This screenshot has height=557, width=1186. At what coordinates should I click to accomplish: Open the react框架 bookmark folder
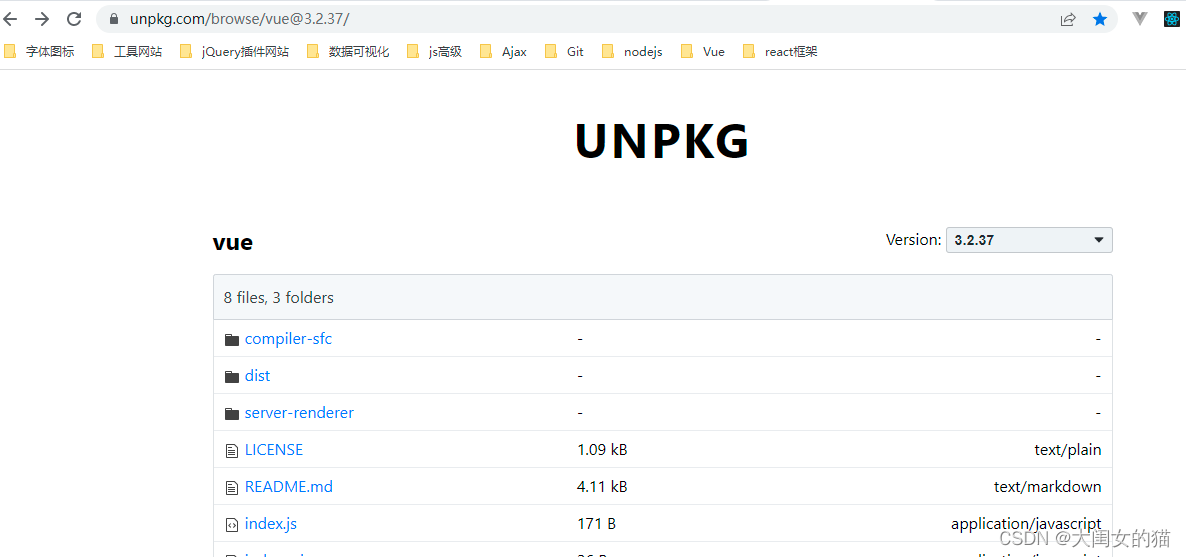click(x=780, y=51)
